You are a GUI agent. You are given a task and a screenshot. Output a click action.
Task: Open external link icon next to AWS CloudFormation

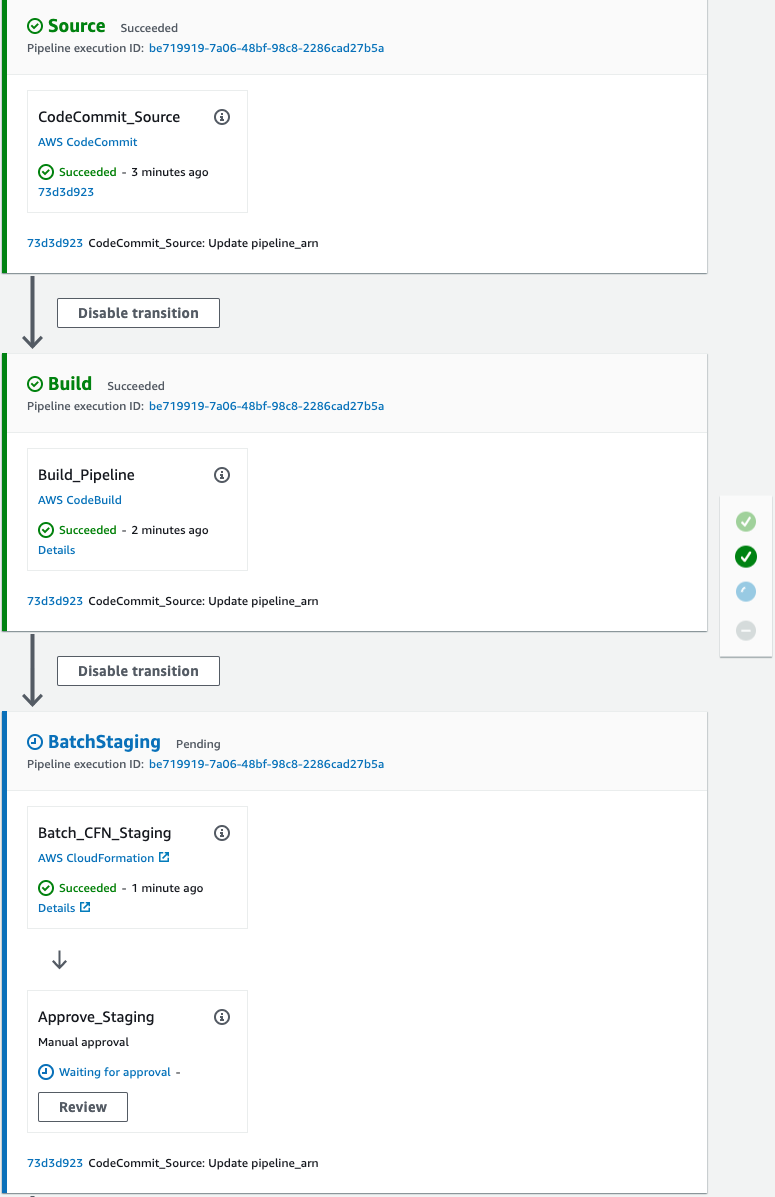[x=164, y=857]
